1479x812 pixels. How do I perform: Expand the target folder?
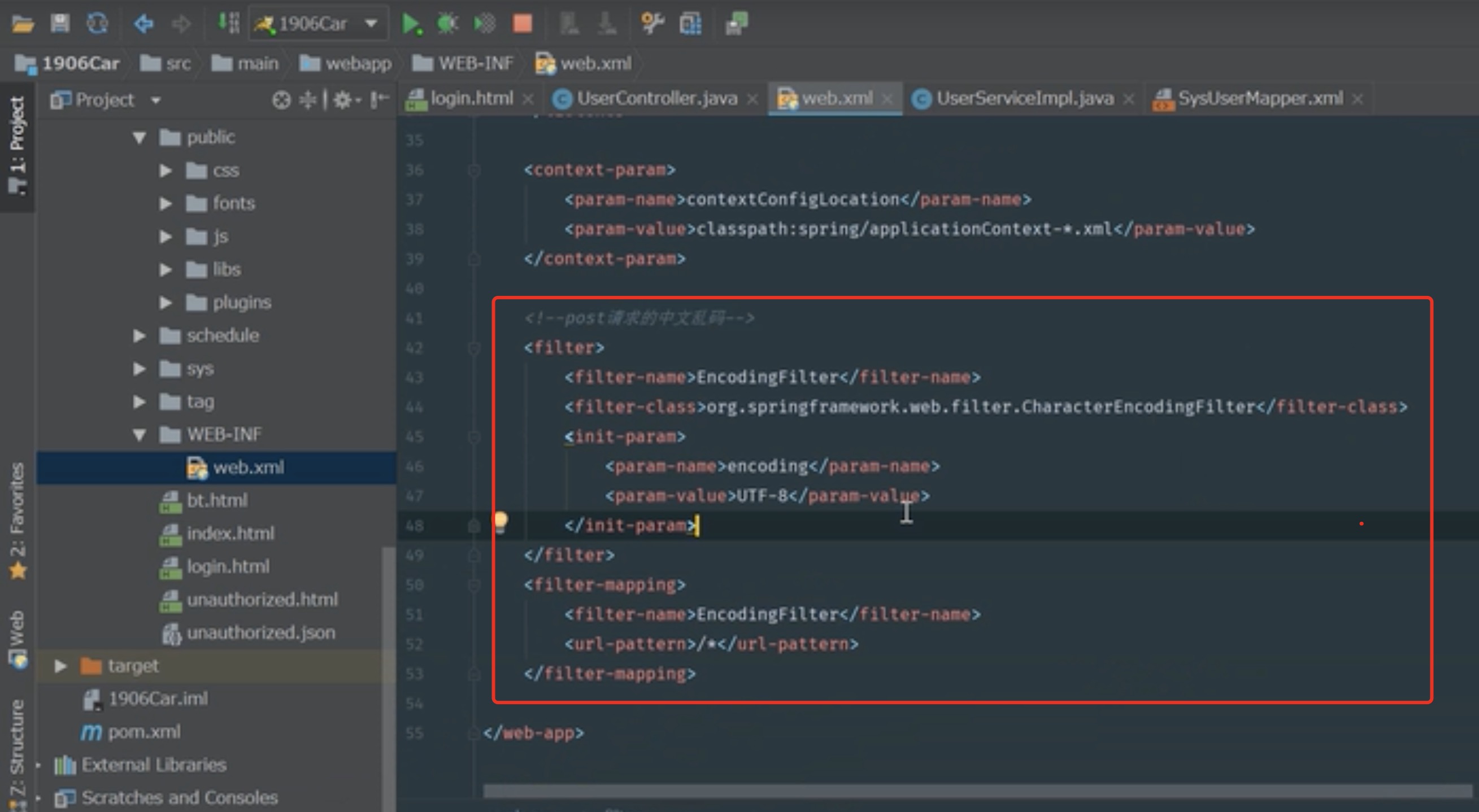(60, 666)
